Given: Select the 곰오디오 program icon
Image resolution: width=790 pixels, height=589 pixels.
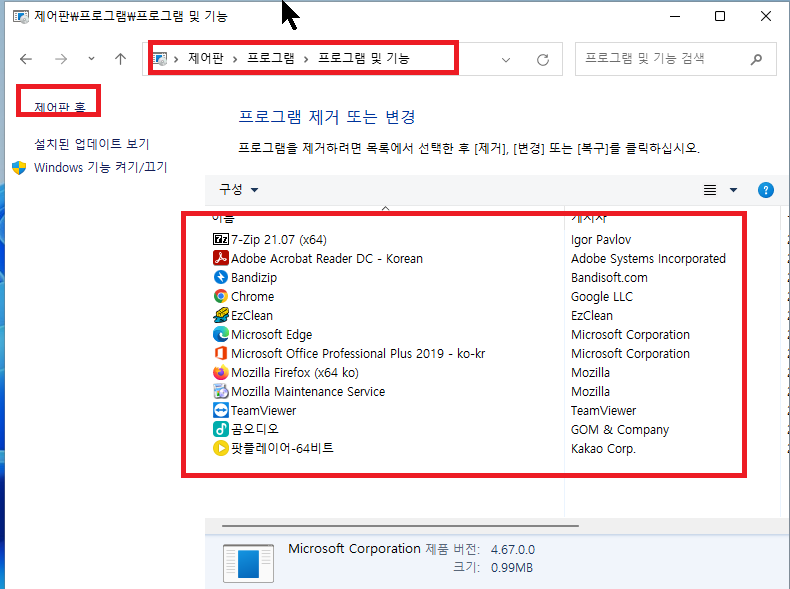Looking at the screenshot, I should (221, 429).
